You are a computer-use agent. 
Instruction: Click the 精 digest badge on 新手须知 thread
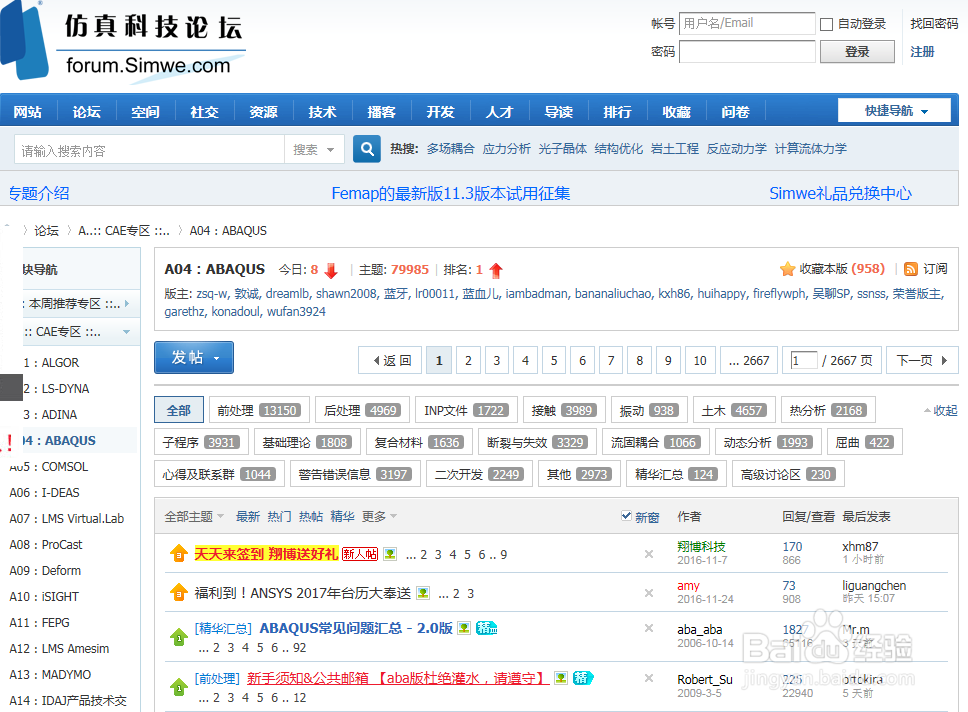click(x=582, y=678)
